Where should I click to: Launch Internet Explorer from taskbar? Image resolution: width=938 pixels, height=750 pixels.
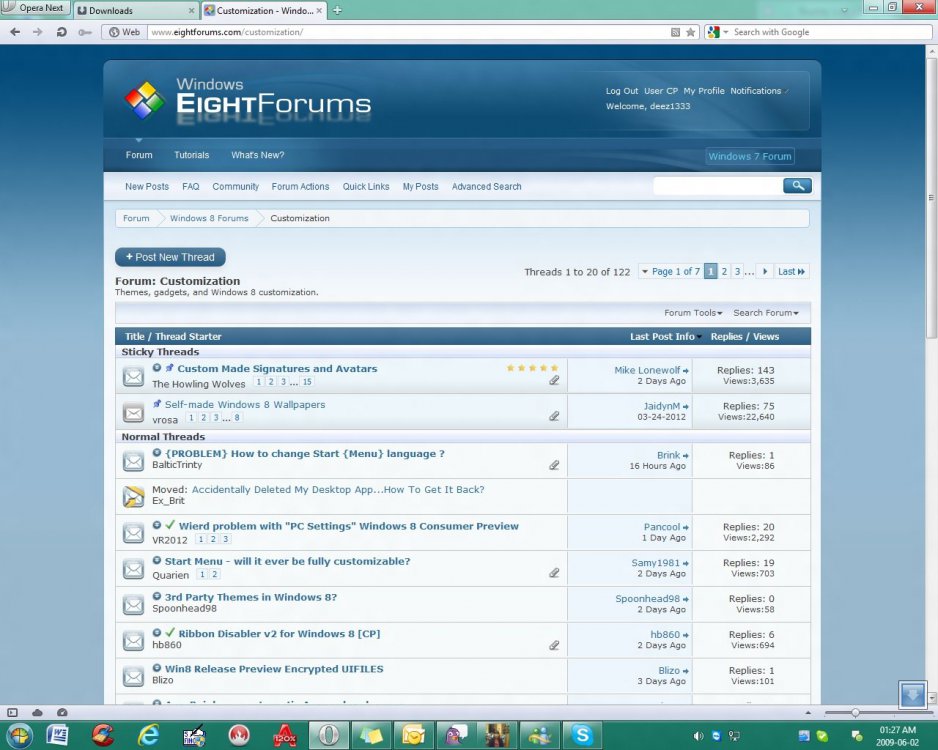tap(148, 735)
